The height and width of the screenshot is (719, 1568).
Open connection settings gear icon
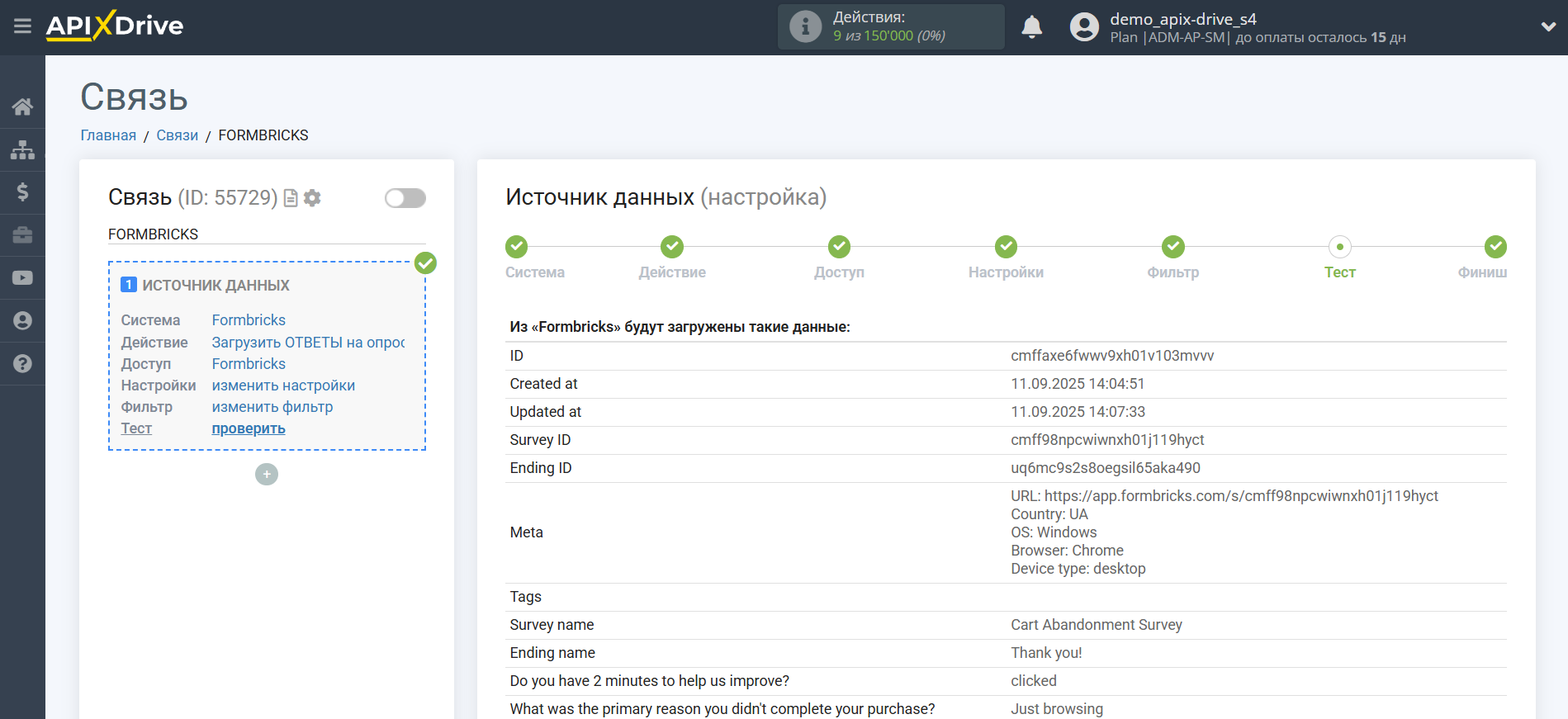coord(312,198)
